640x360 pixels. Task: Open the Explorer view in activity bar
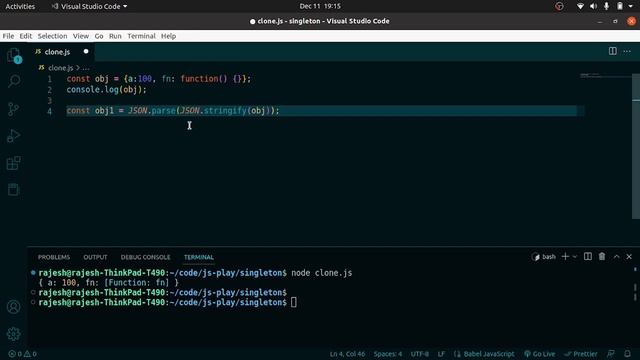pos(13,55)
